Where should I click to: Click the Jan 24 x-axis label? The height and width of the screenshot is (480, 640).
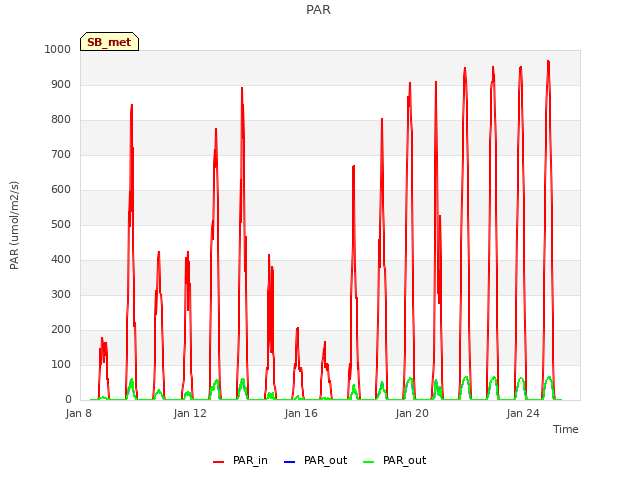point(523,413)
